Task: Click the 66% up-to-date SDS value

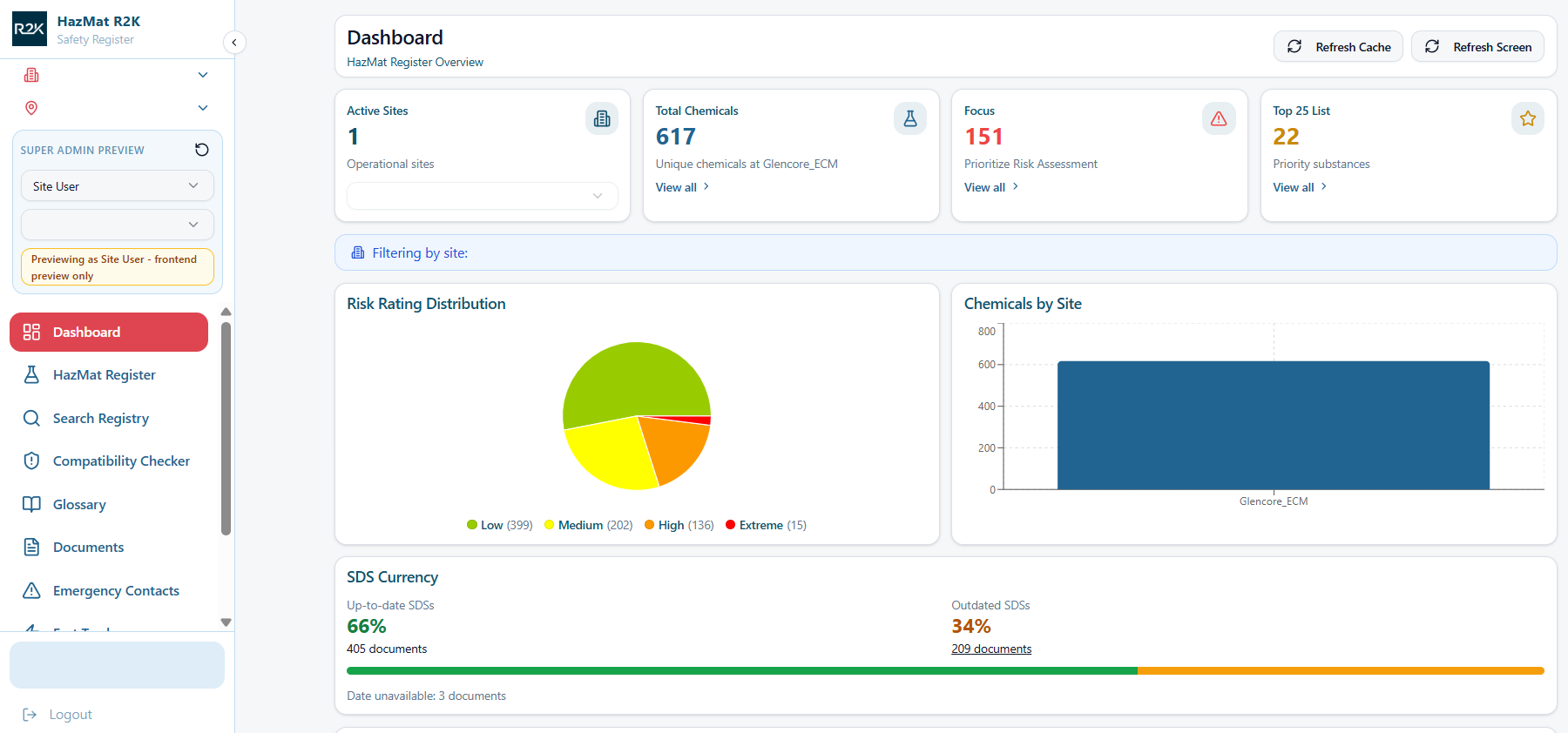Action: [x=367, y=626]
